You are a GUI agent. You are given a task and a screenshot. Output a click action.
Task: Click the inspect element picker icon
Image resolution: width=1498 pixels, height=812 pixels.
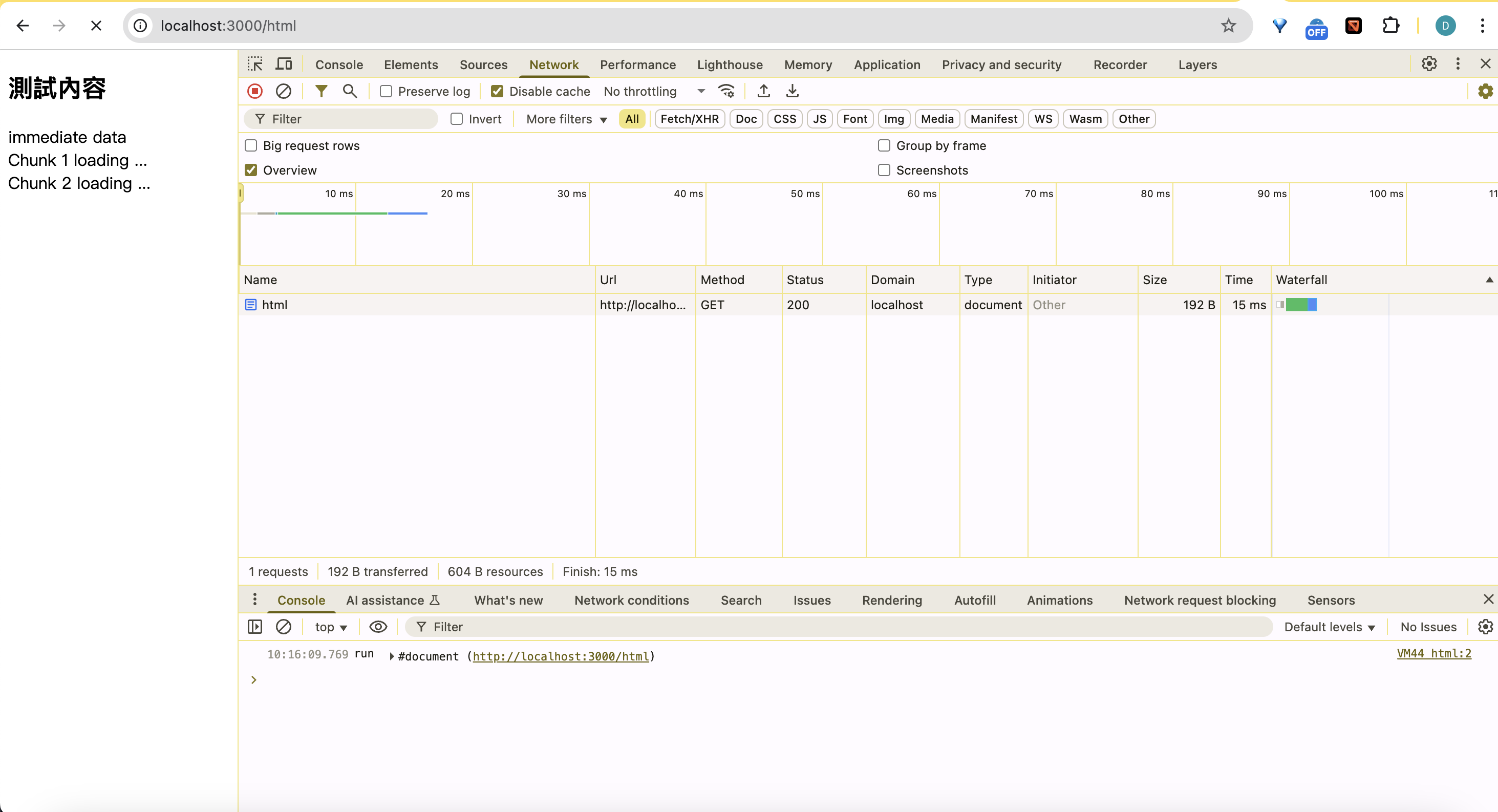(255, 64)
